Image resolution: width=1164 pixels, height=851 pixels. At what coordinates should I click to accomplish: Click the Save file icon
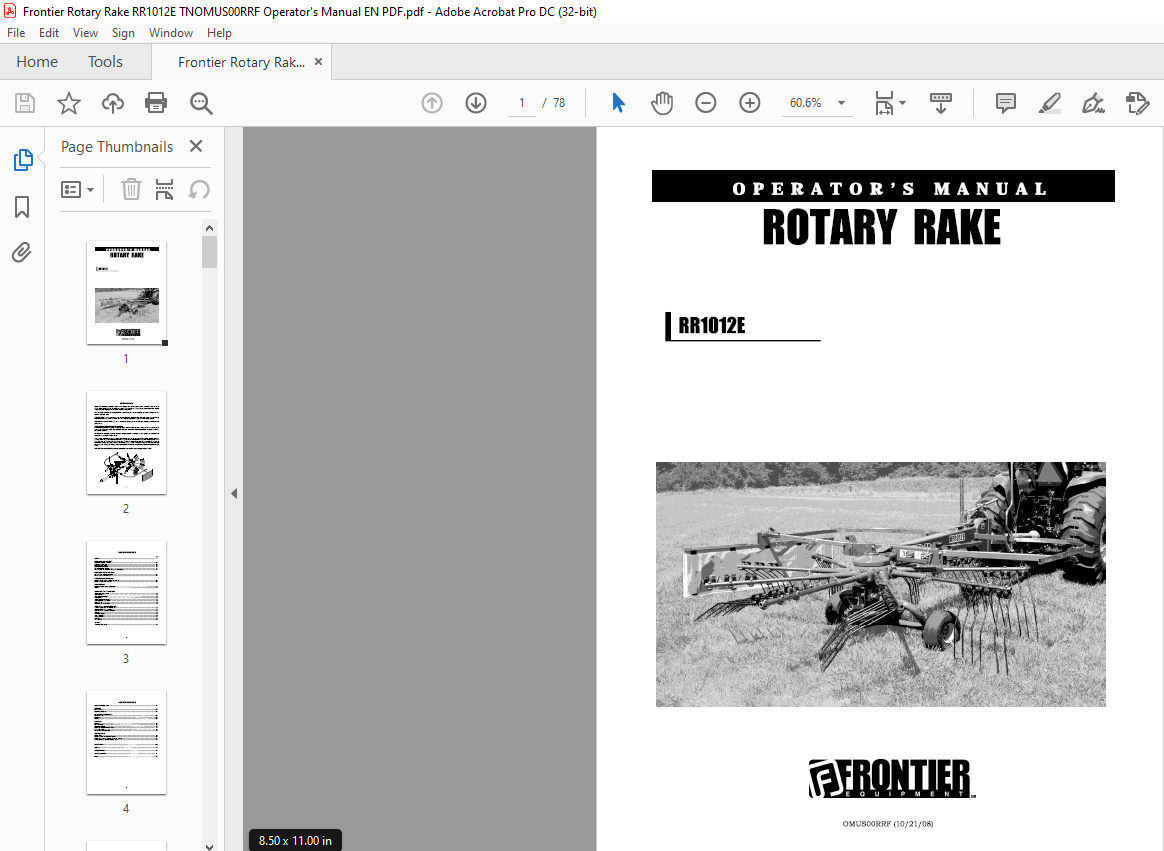pyautogui.click(x=24, y=103)
